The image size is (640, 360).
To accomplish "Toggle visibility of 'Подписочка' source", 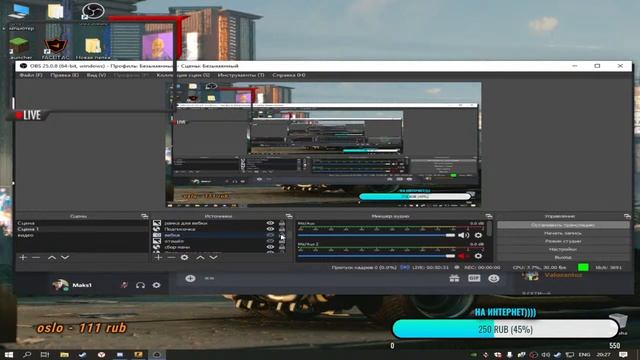I will [270, 229].
